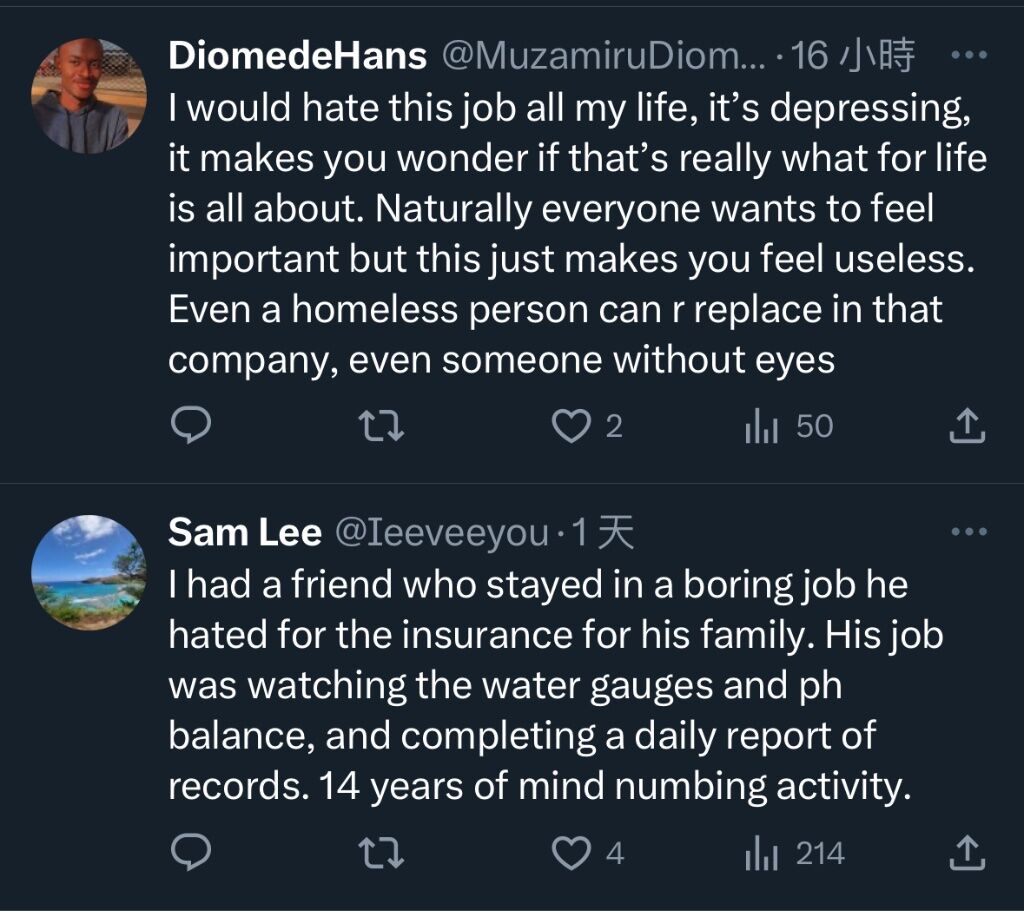Click the Sam Lee display name
Screen dimensions: 1024x911
(x=244, y=533)
